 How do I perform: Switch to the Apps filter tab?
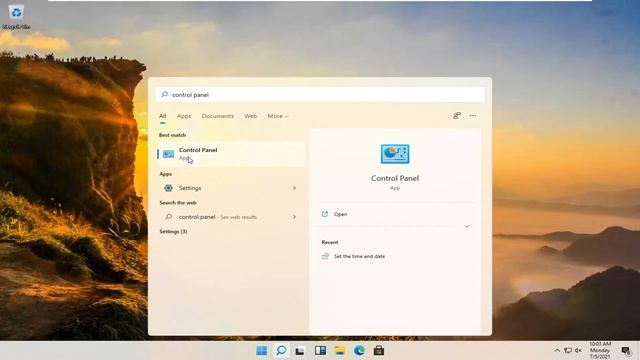point(184,116)
